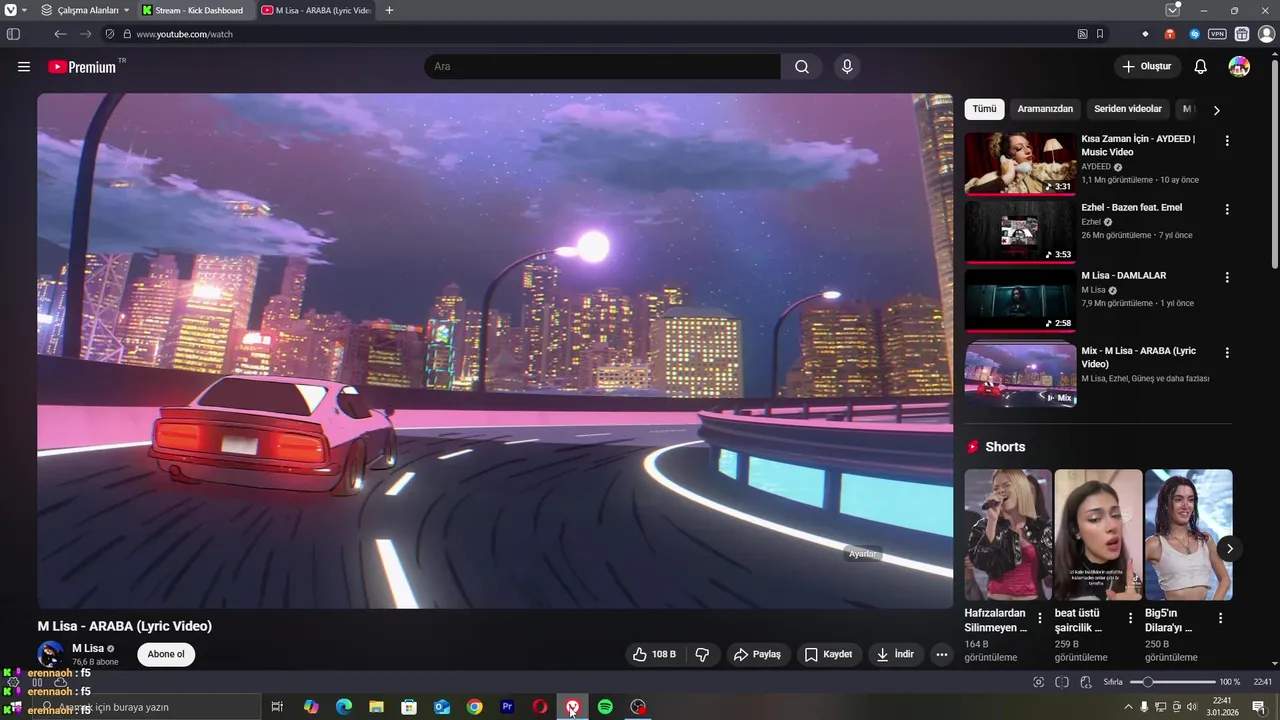Click the address bar URL

click(184, 34)
